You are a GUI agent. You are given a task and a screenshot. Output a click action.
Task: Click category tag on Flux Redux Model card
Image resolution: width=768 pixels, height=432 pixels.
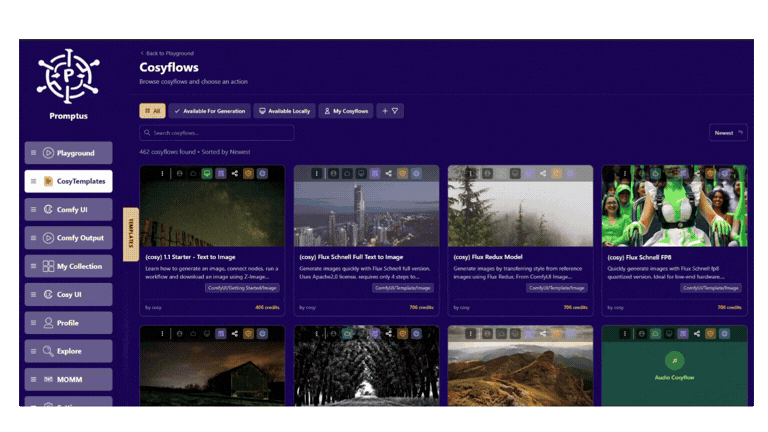[x=556, y=288]
